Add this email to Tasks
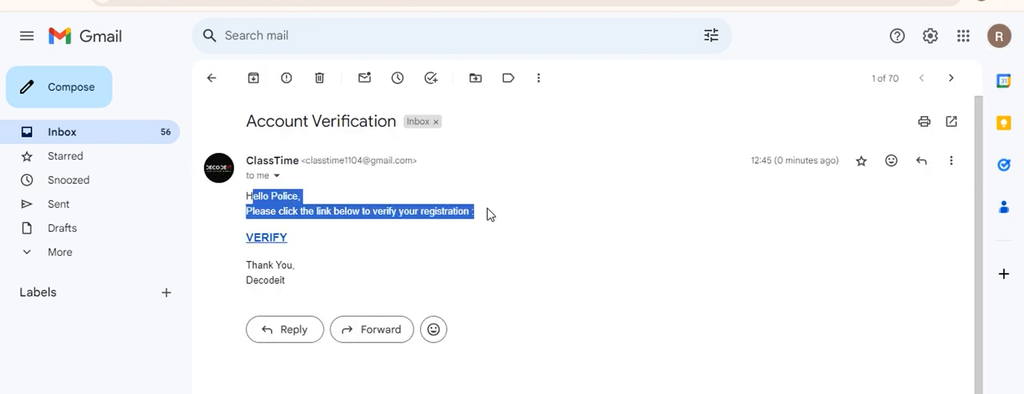This screenshot has width=1024, height=394. [430, 78]
